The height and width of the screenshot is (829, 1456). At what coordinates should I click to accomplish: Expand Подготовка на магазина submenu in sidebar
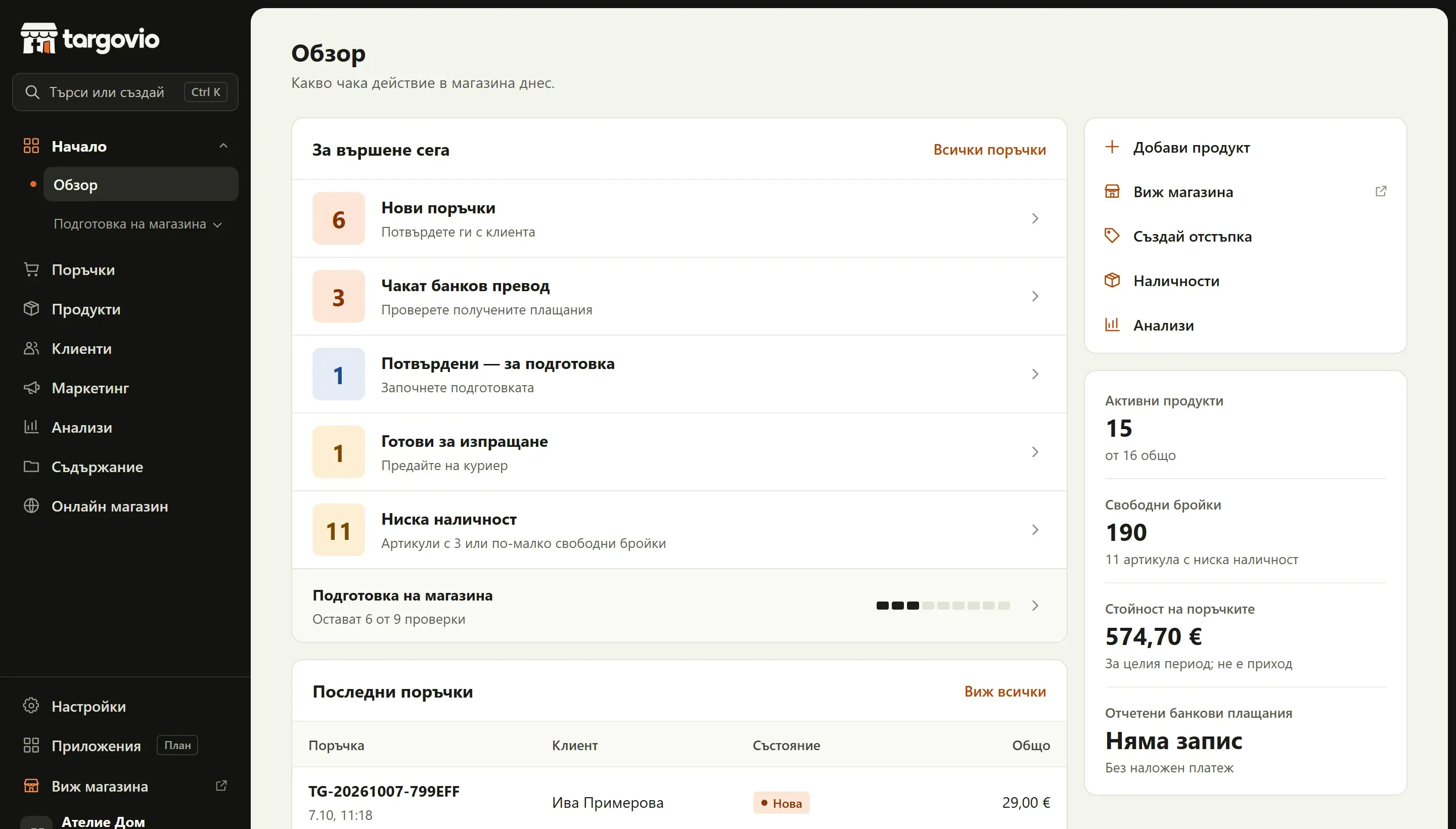[138, 224]
